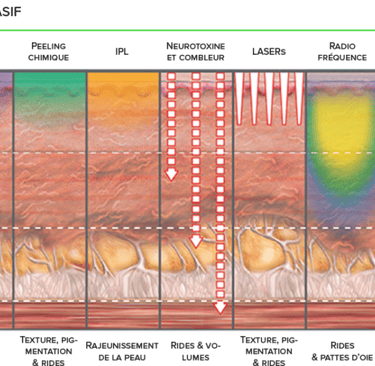Click the caption Rajeunissement de la peau
The width and height of the screenshot is (375, 366).
coord(122,351)
